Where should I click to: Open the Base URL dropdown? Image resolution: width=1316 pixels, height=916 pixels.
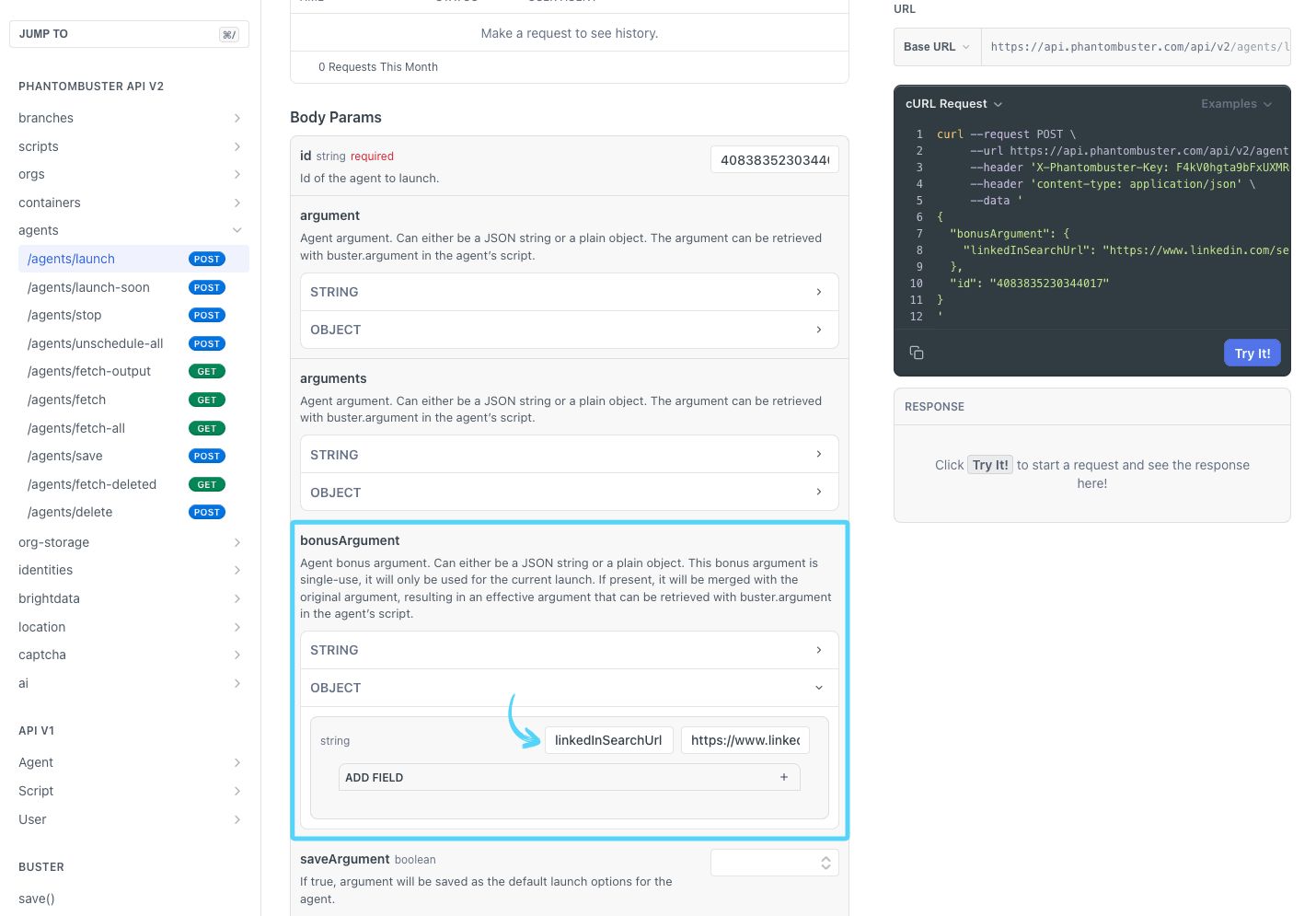(x=937, y=47)
